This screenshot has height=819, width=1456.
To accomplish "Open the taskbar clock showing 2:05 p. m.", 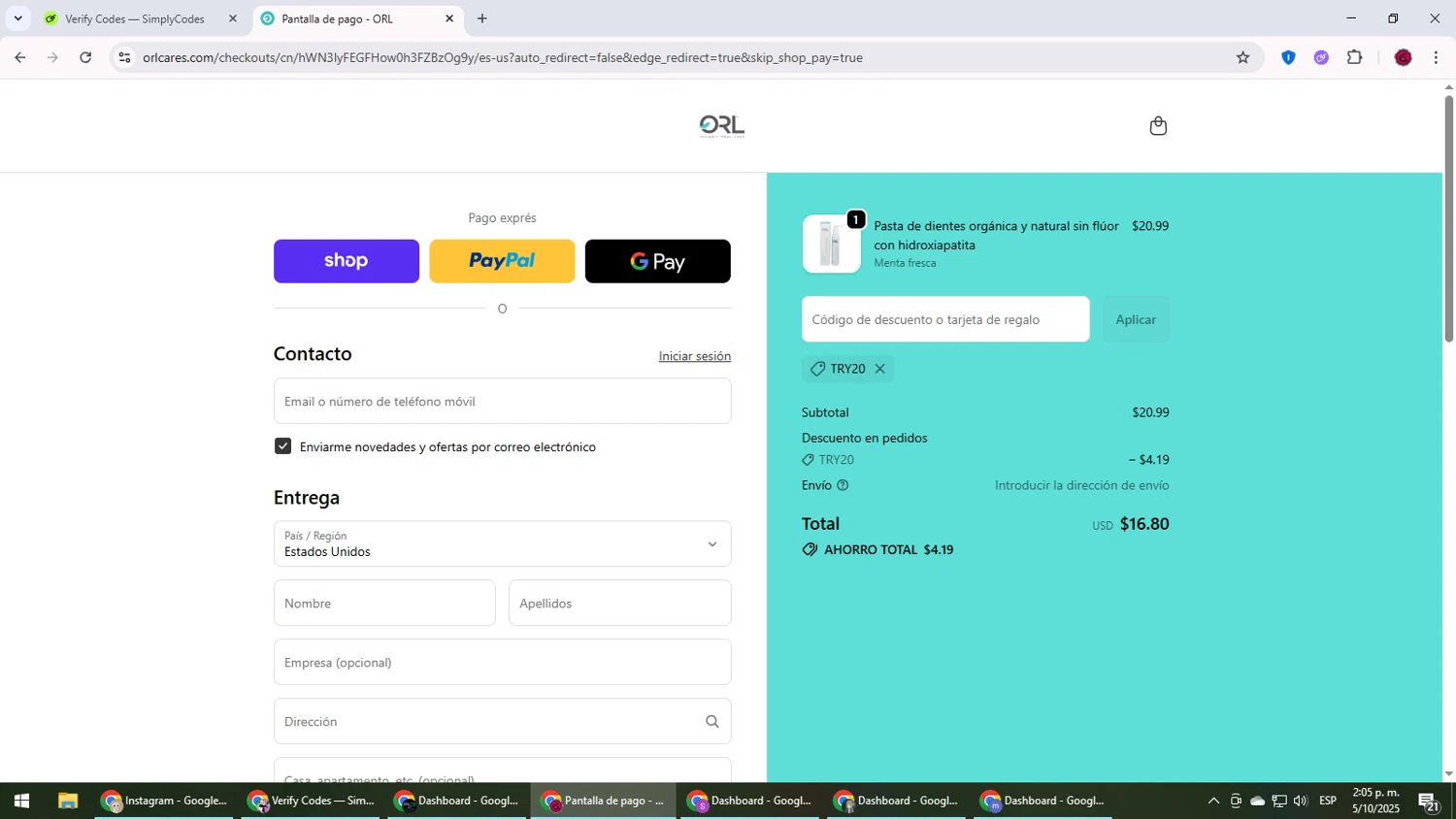I will click(x=1375, y=801).
